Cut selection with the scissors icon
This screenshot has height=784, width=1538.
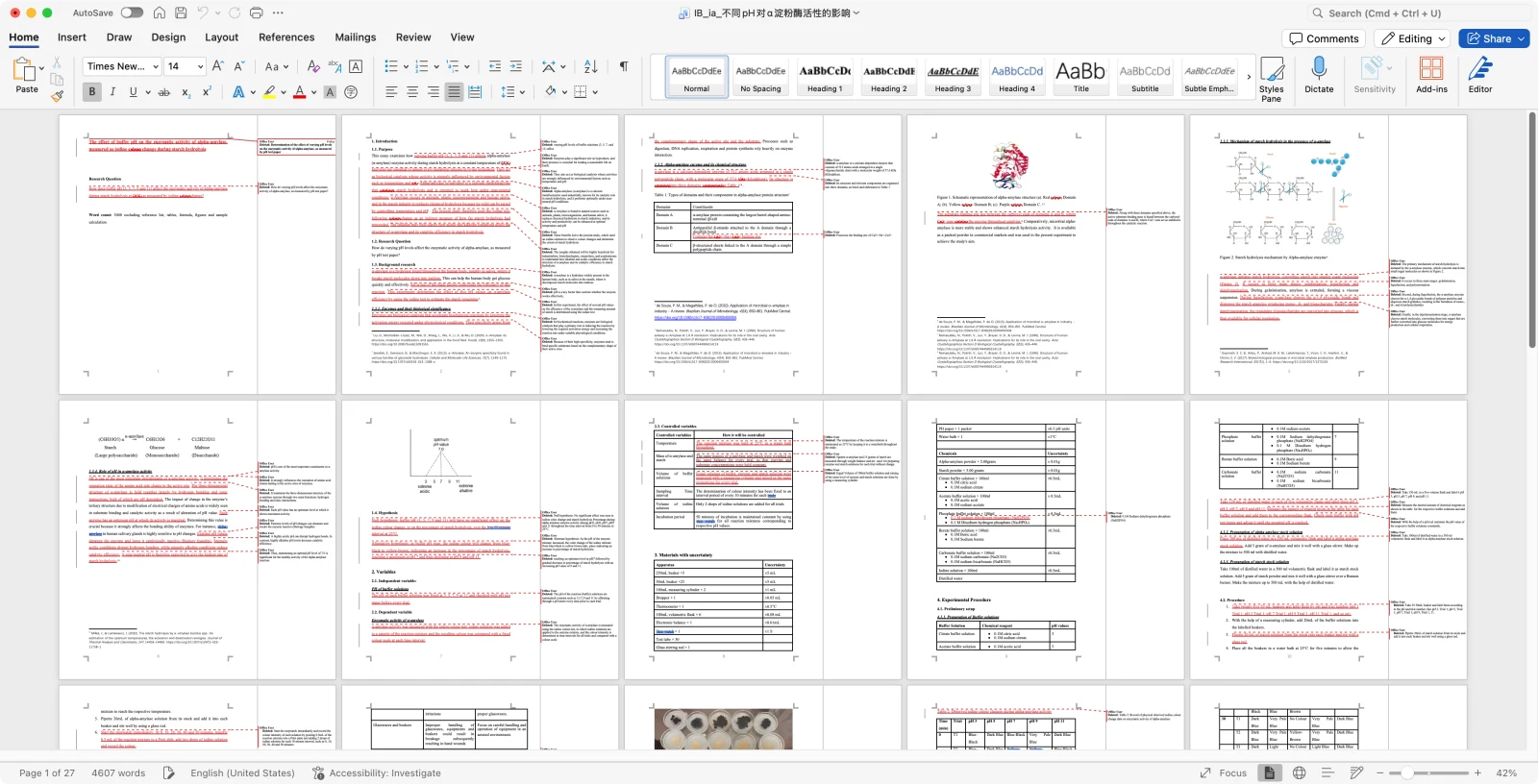(x=57, y=61)
